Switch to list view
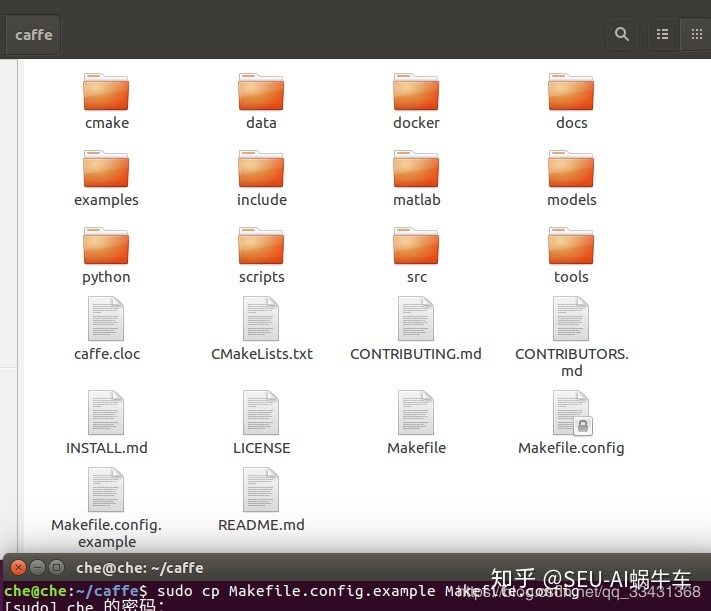 662,34
